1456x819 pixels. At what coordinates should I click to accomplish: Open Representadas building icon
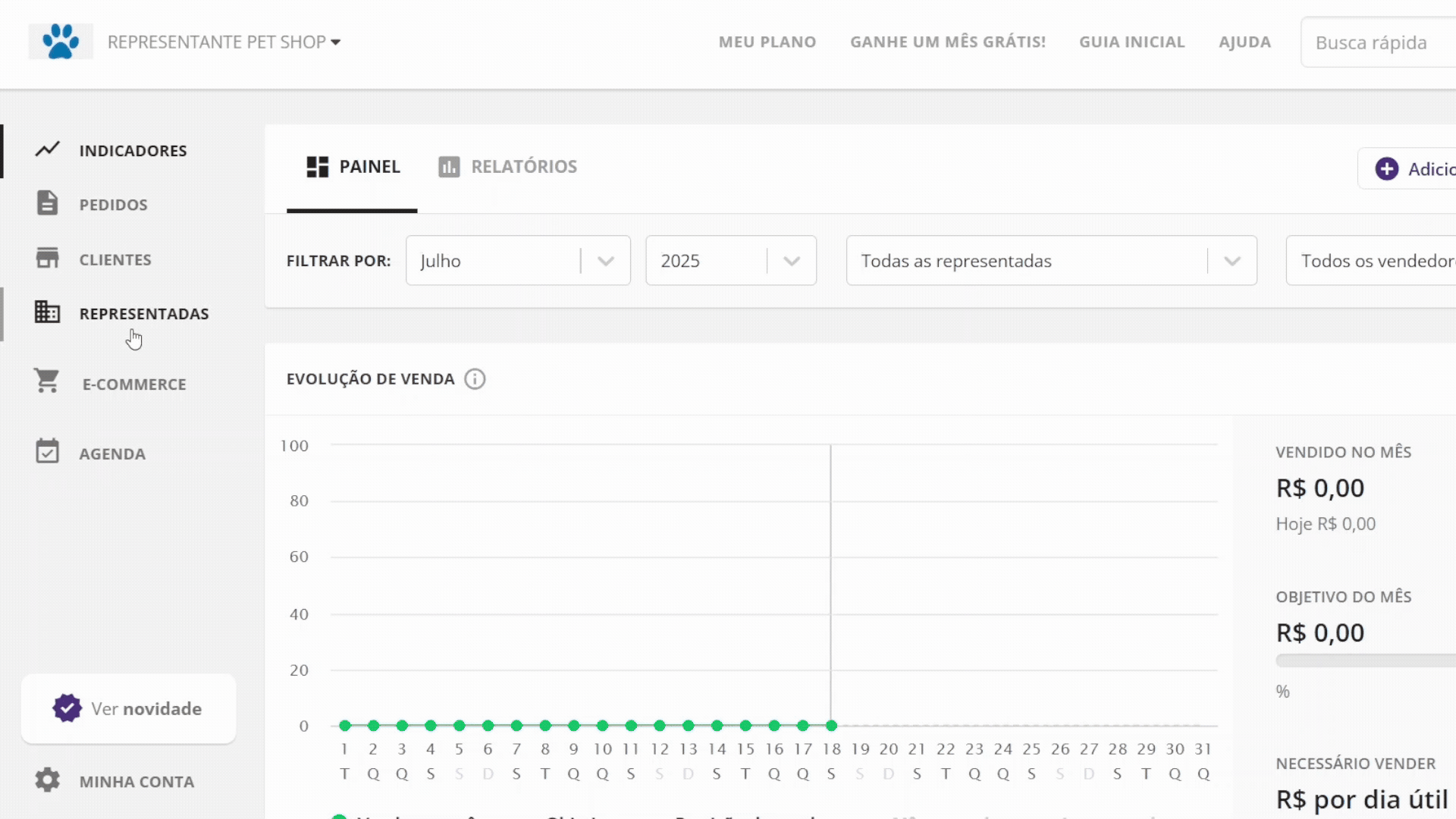click(47, 312)
